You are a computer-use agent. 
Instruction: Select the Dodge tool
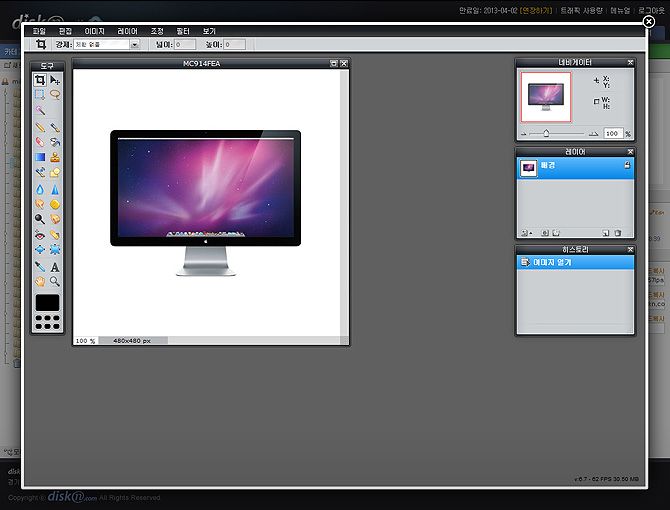(x=40, y=219)
